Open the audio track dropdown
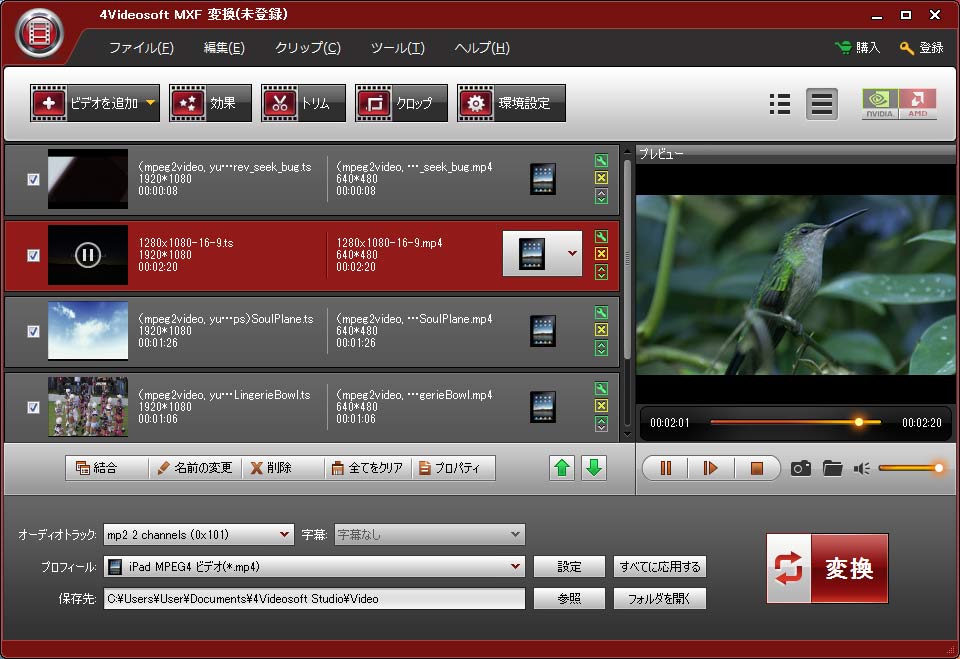The width and height of the screenshot is (960, 659). 285,535
